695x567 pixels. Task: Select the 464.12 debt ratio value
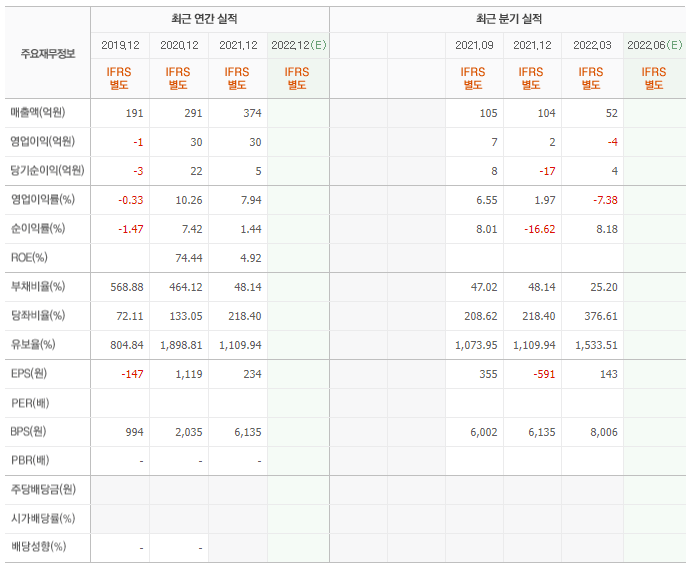[x=186, y=287]
